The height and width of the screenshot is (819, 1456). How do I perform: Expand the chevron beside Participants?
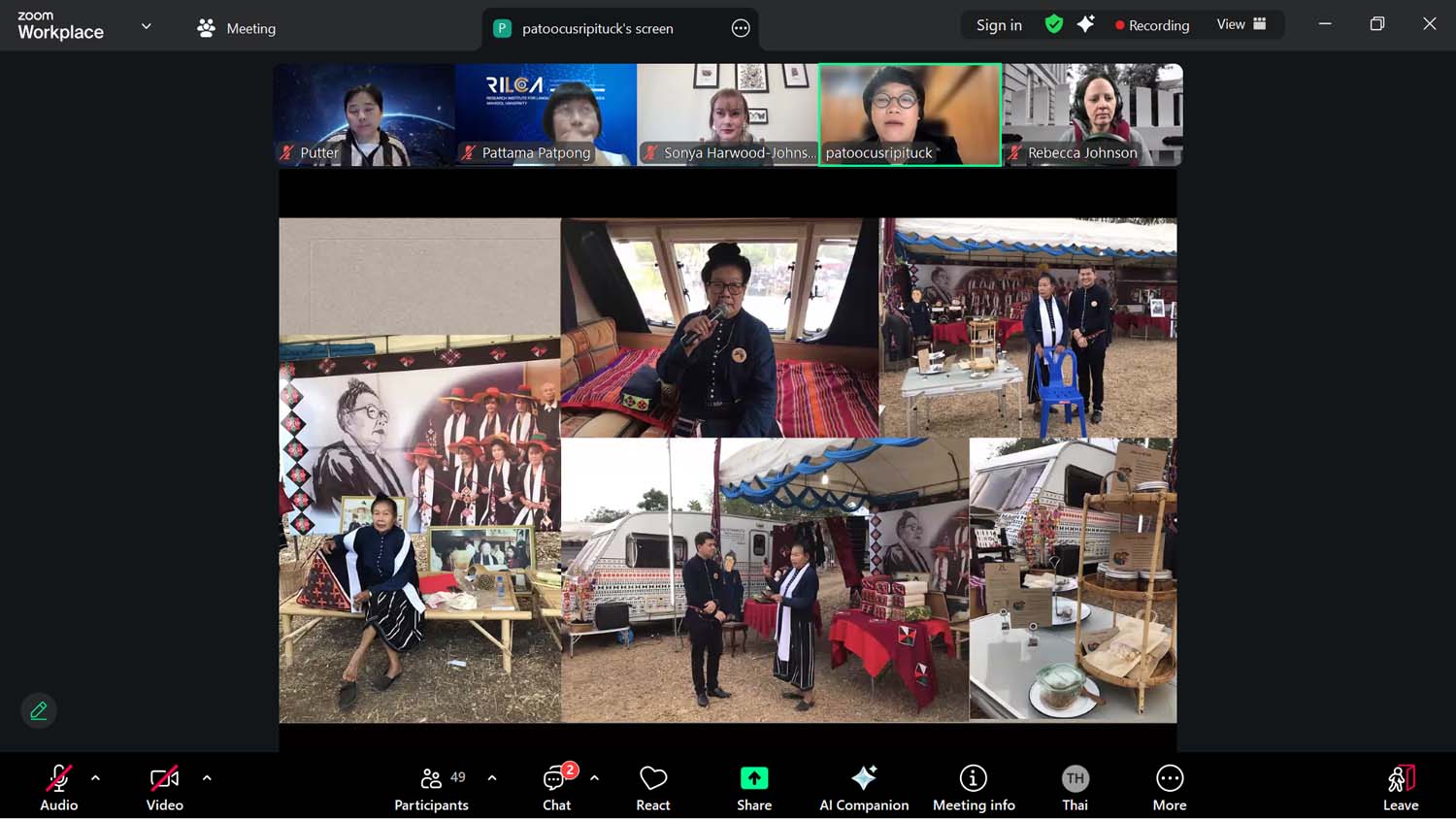pyautogui.click(x=492, y=777)
